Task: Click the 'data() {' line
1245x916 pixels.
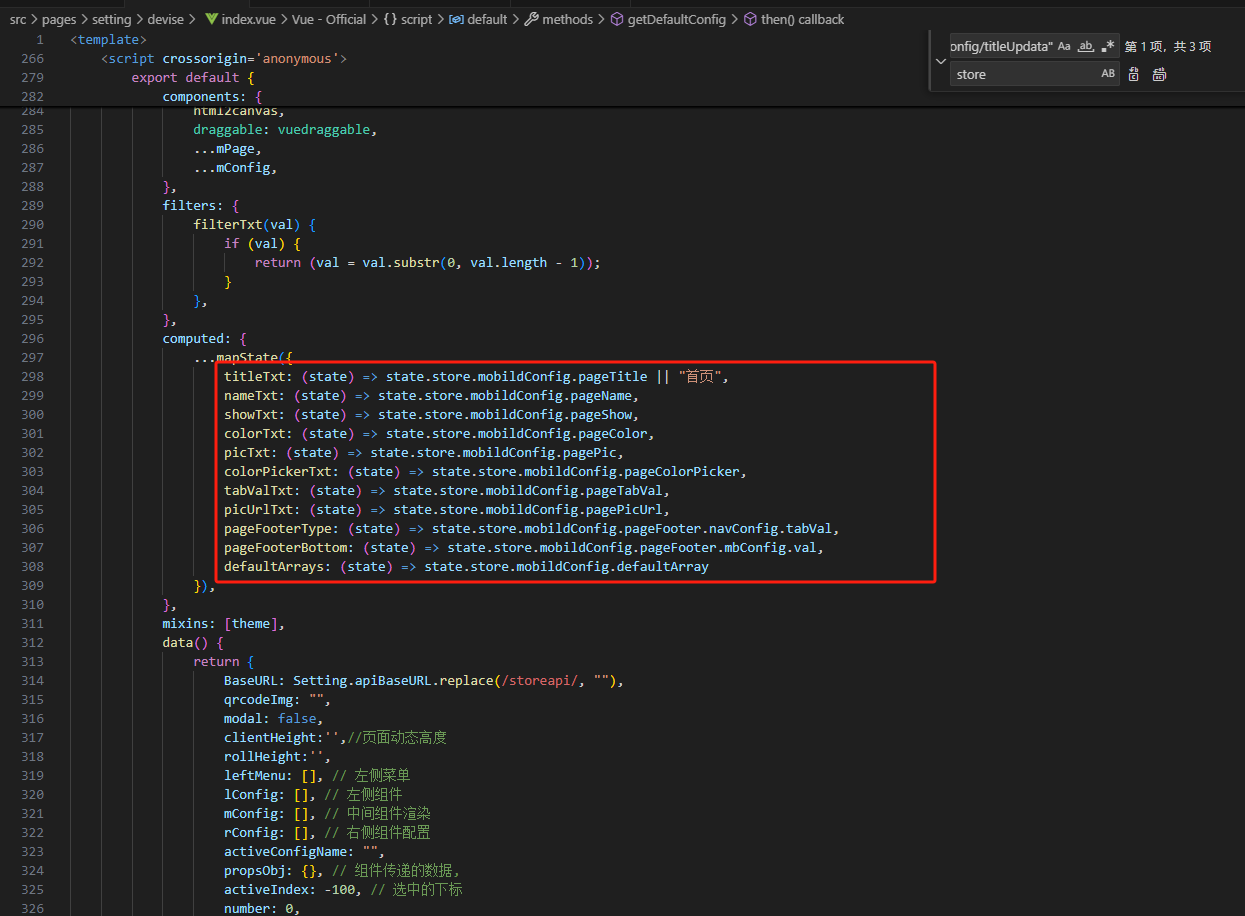Action: (x=193, y=642)
